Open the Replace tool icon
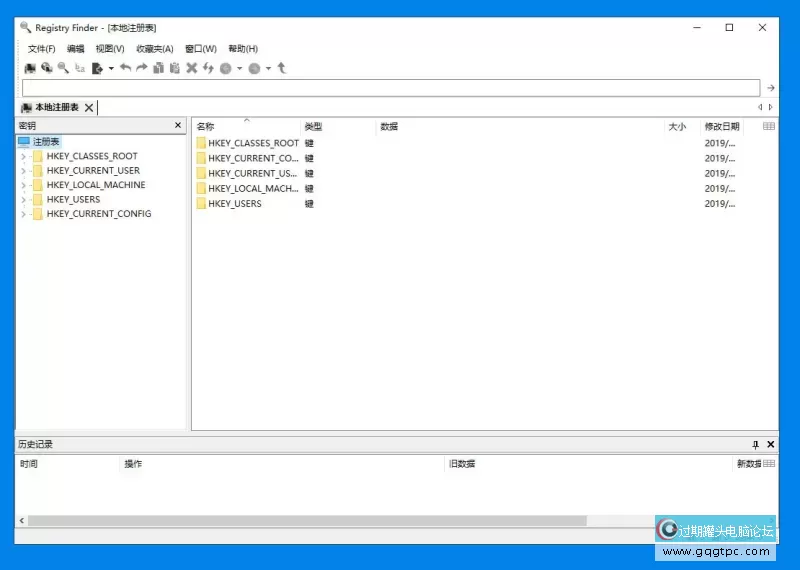The height and width of the screenshot is (570, 800). pos(80,68)
